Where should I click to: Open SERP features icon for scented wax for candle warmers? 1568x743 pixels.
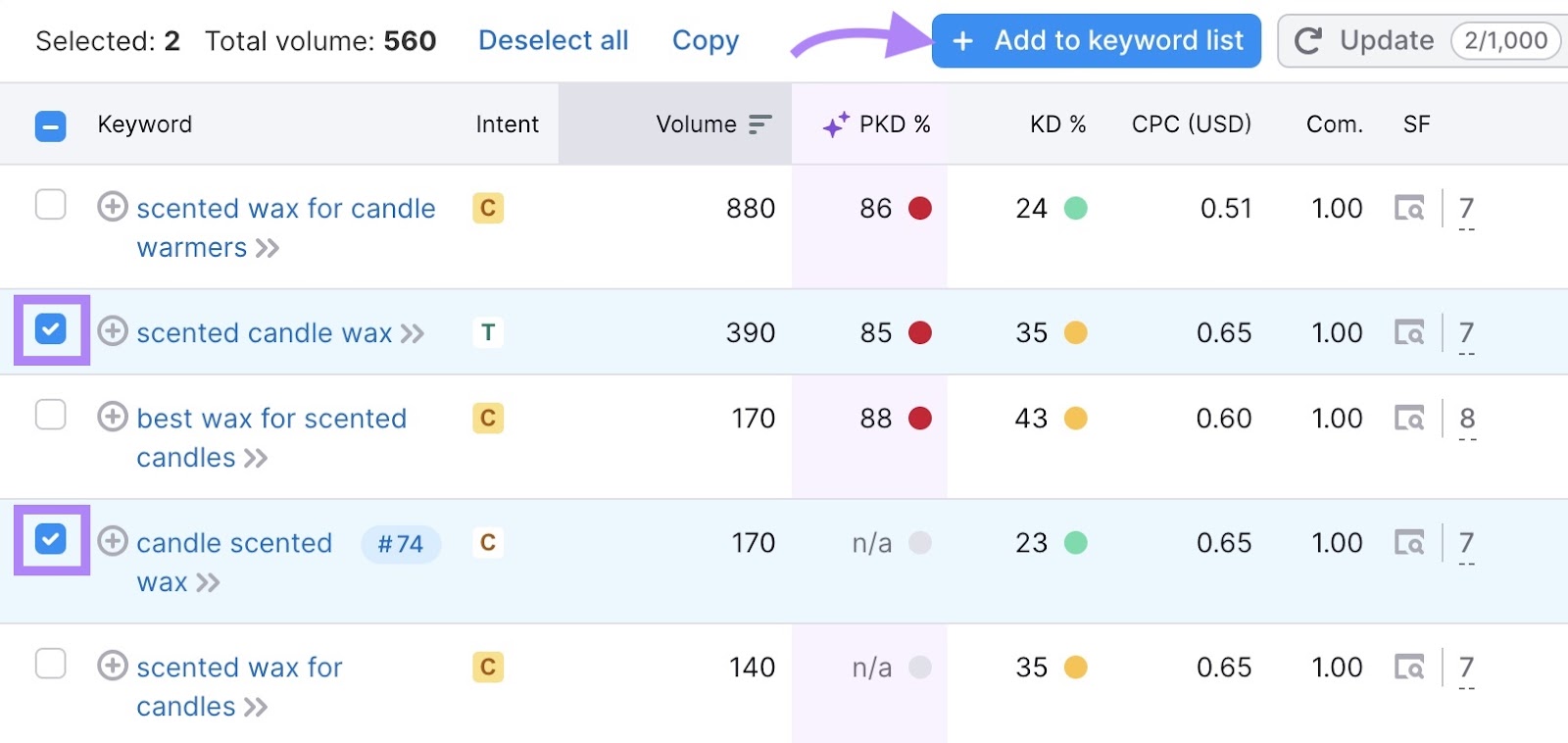click(1409, 208)
